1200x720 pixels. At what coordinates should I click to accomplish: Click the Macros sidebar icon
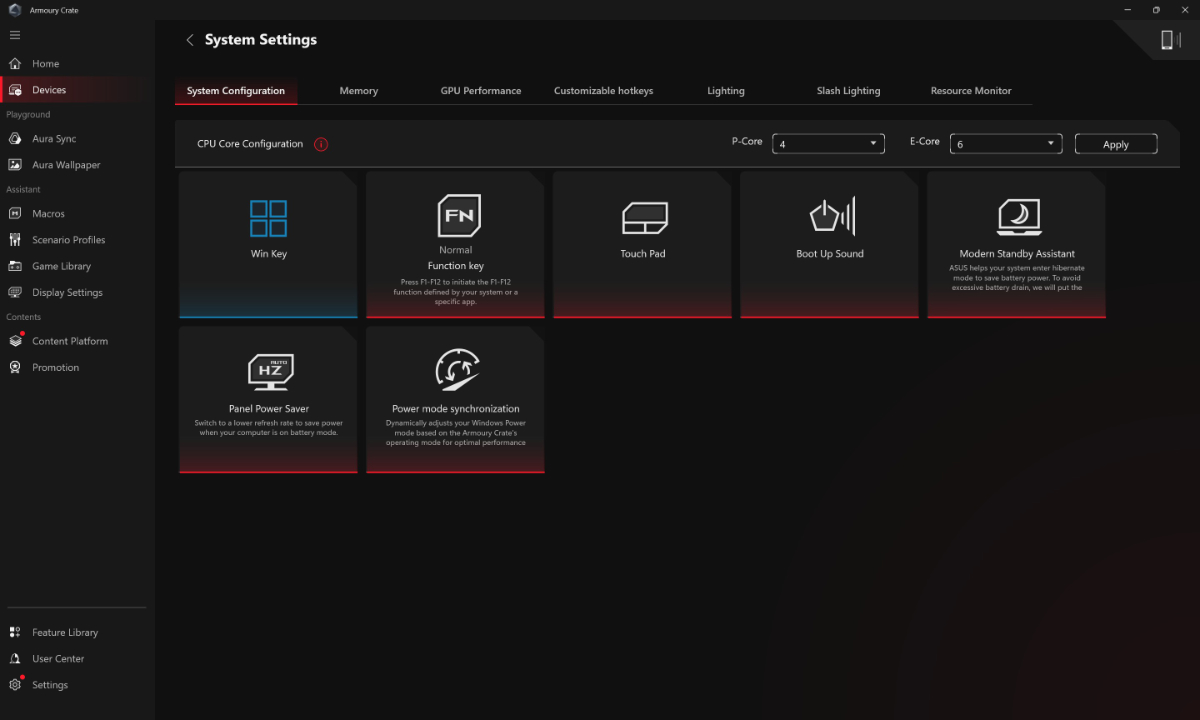[x=15, y=214]
